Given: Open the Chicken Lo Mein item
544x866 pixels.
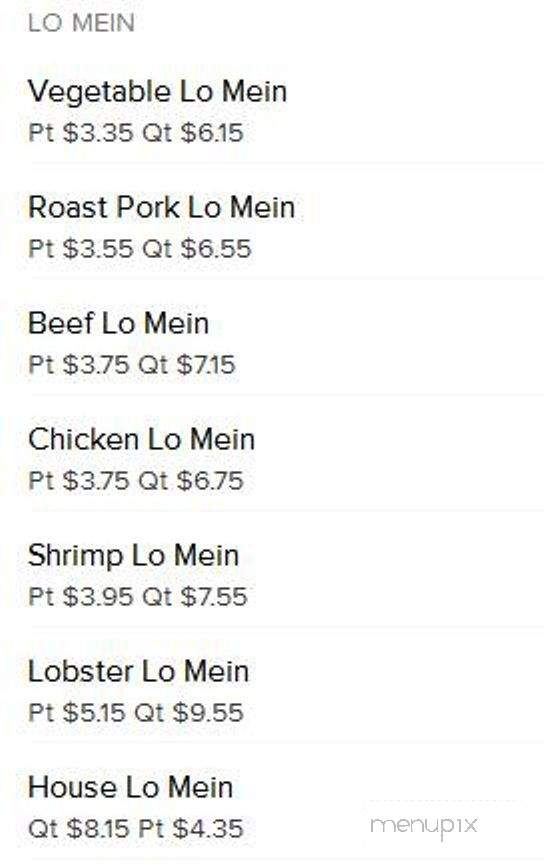Looking at the screenshot, I should coord(141,440).
